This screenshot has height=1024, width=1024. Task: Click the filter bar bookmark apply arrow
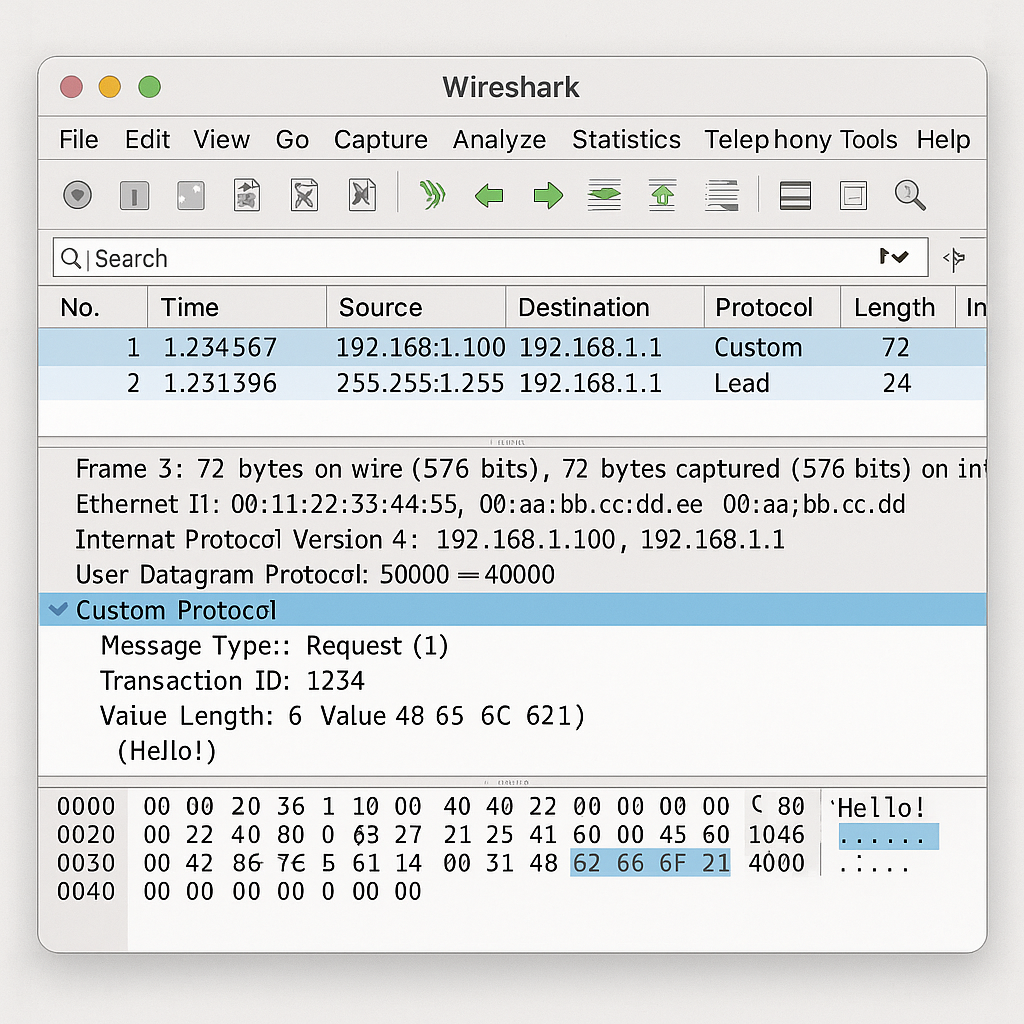(x=894, y=256)
